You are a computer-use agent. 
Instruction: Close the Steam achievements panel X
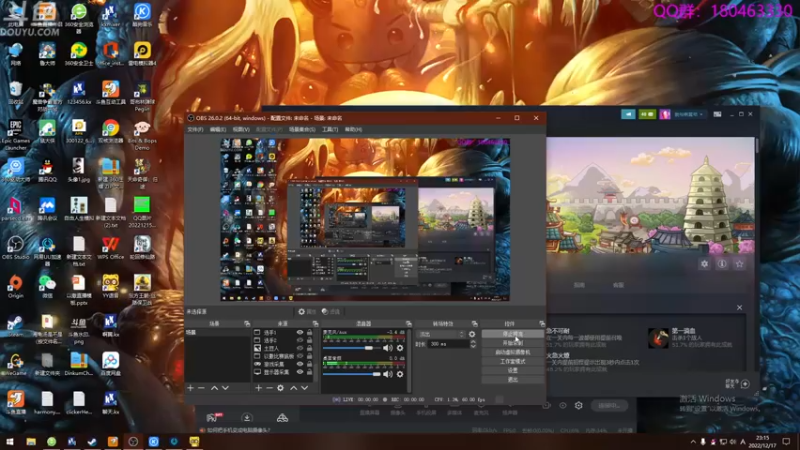tap(739, 308)
